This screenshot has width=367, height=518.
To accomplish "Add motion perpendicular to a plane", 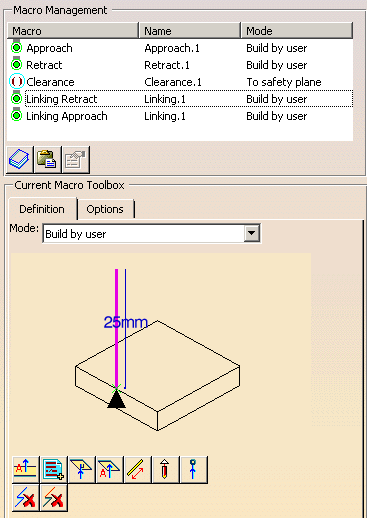I will click(x=81, y=470).
